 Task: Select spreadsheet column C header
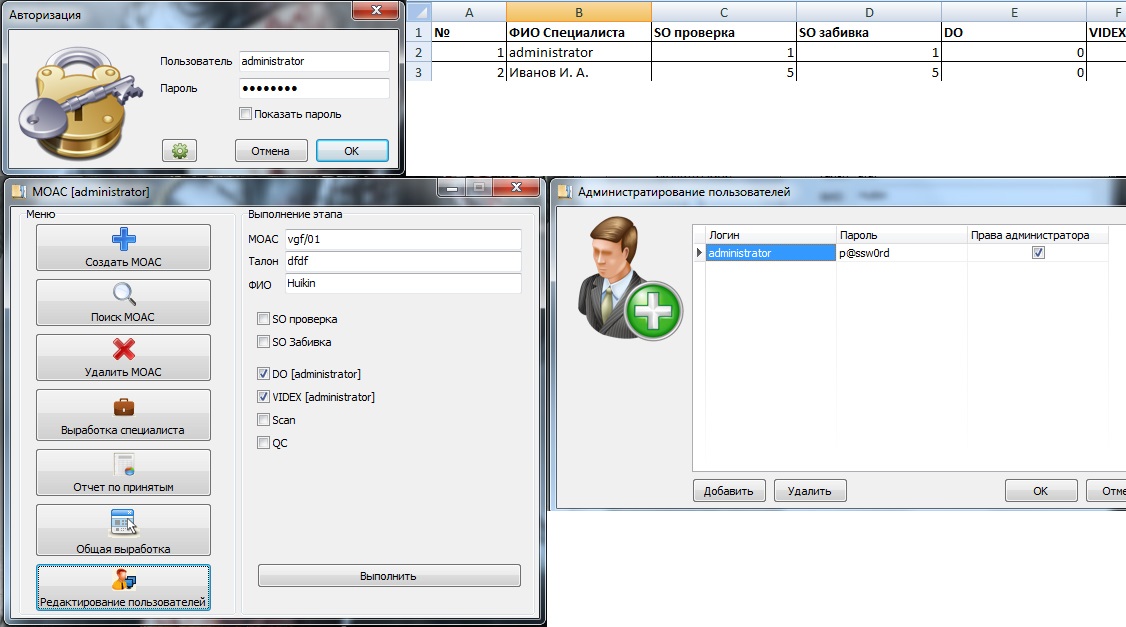coord(724,12)
